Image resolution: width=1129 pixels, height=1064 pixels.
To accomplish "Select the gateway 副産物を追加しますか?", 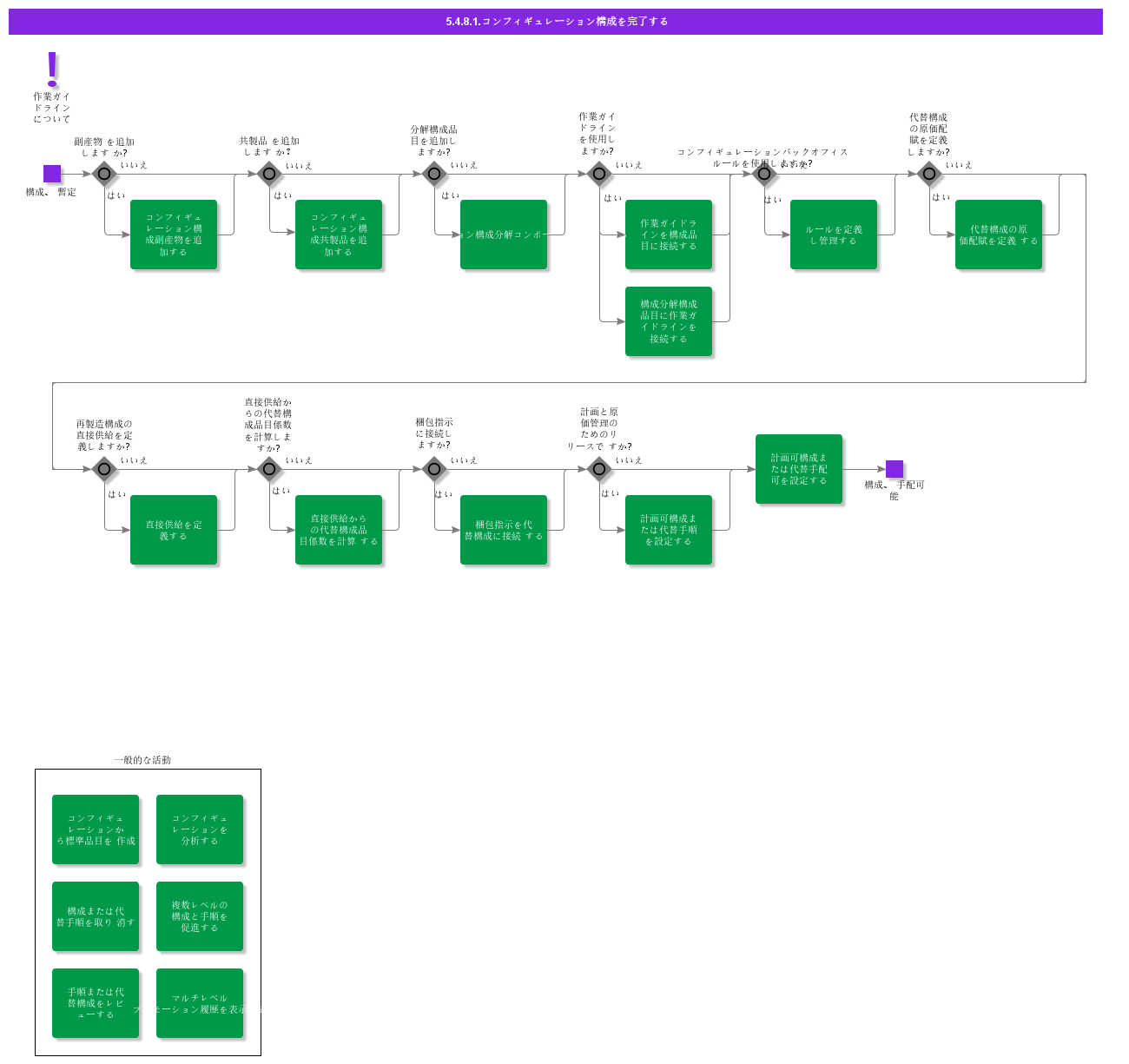I will [x=104, y=174].
